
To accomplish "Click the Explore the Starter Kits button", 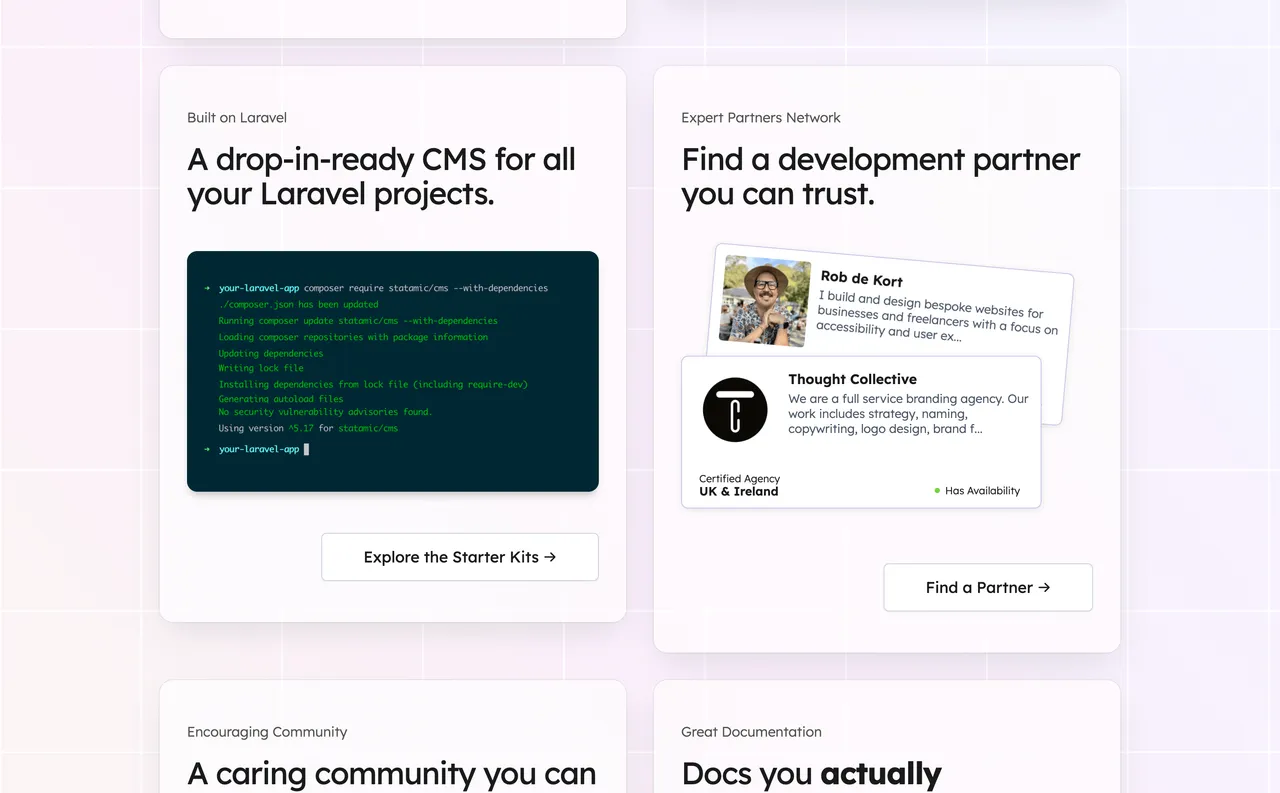I will click(459, 557).
